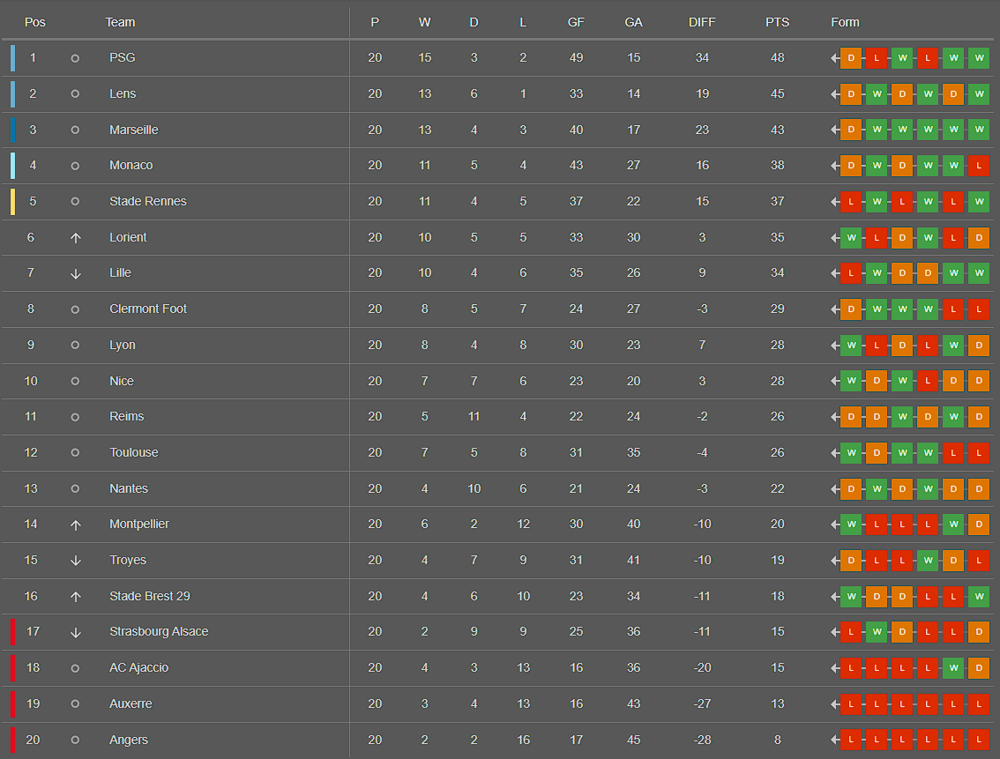Click Lorient's up arrow position indicator
Viewport: 1000px width, 759px height.
pos(75,237)
